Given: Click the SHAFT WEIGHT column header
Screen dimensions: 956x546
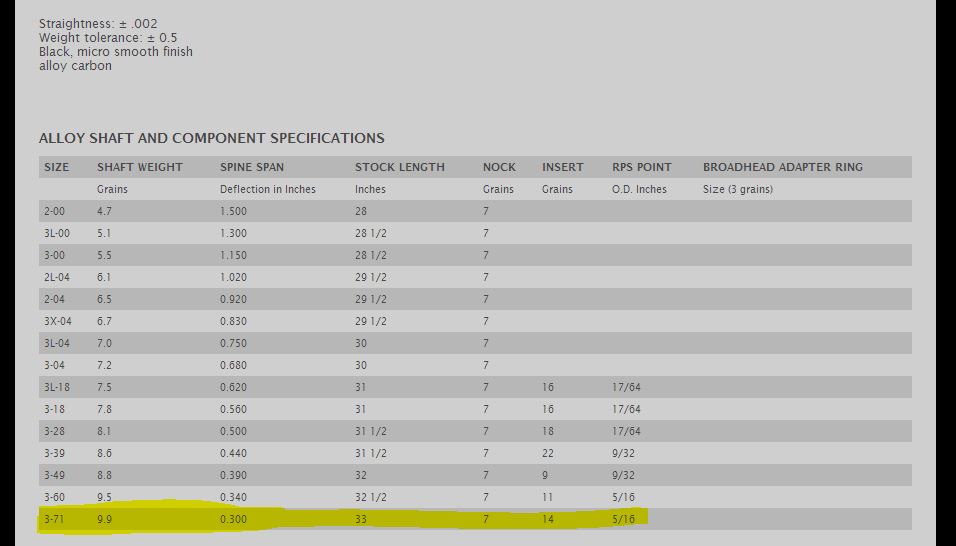Looking at the screenshot, I should point(140,167).
